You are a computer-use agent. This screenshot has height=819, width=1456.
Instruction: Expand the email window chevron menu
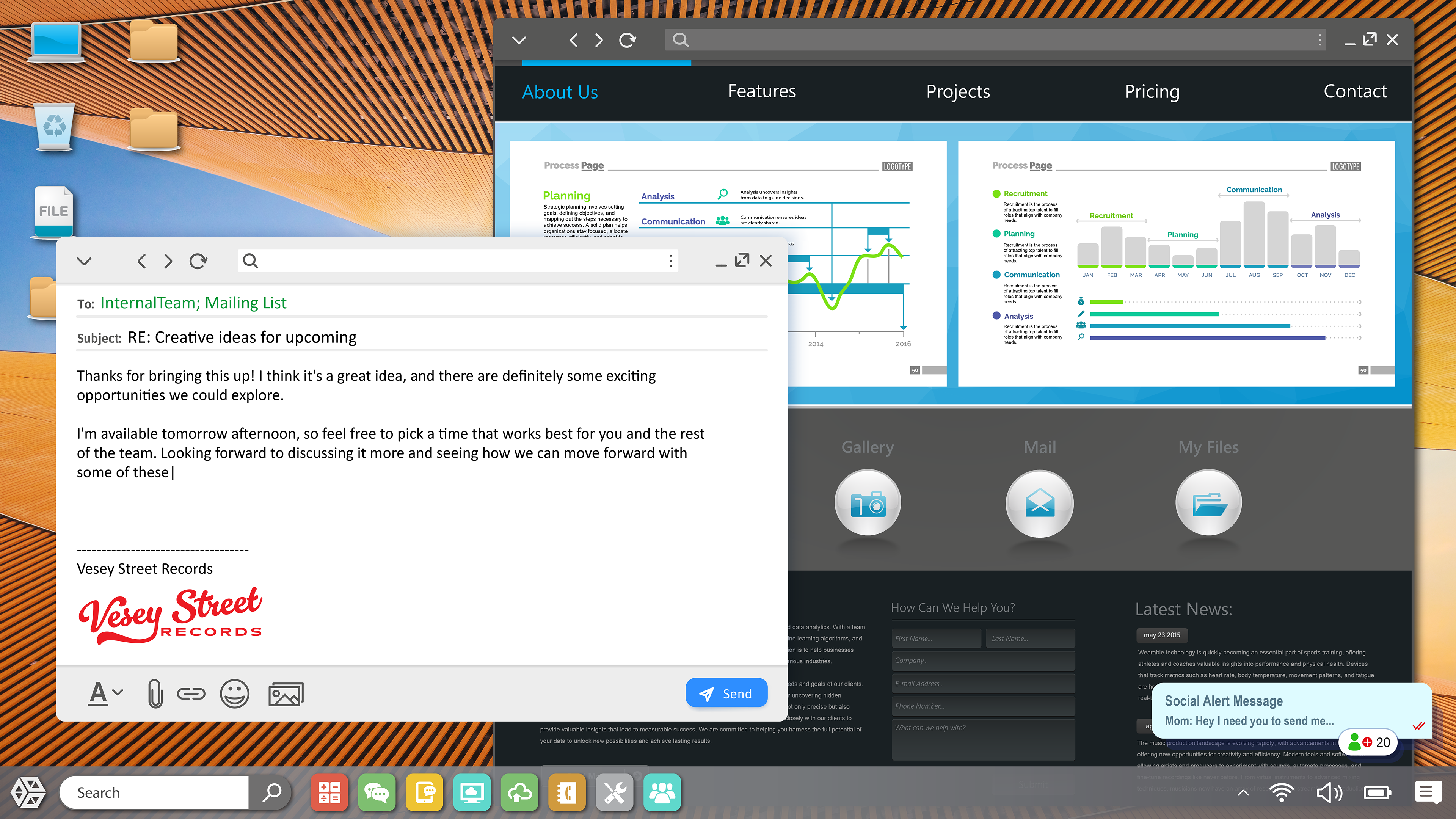(84, 261)
